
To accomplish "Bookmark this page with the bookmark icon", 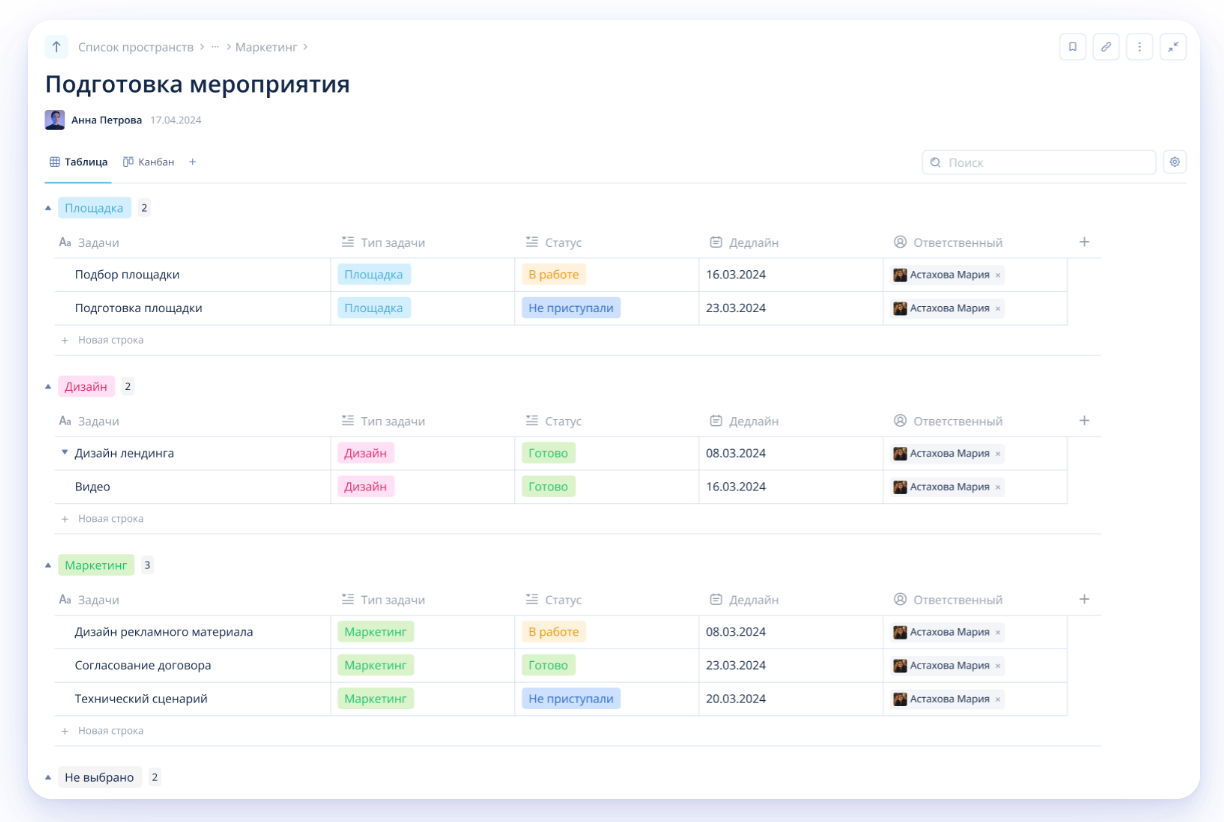I will [x=1072, y=47].
